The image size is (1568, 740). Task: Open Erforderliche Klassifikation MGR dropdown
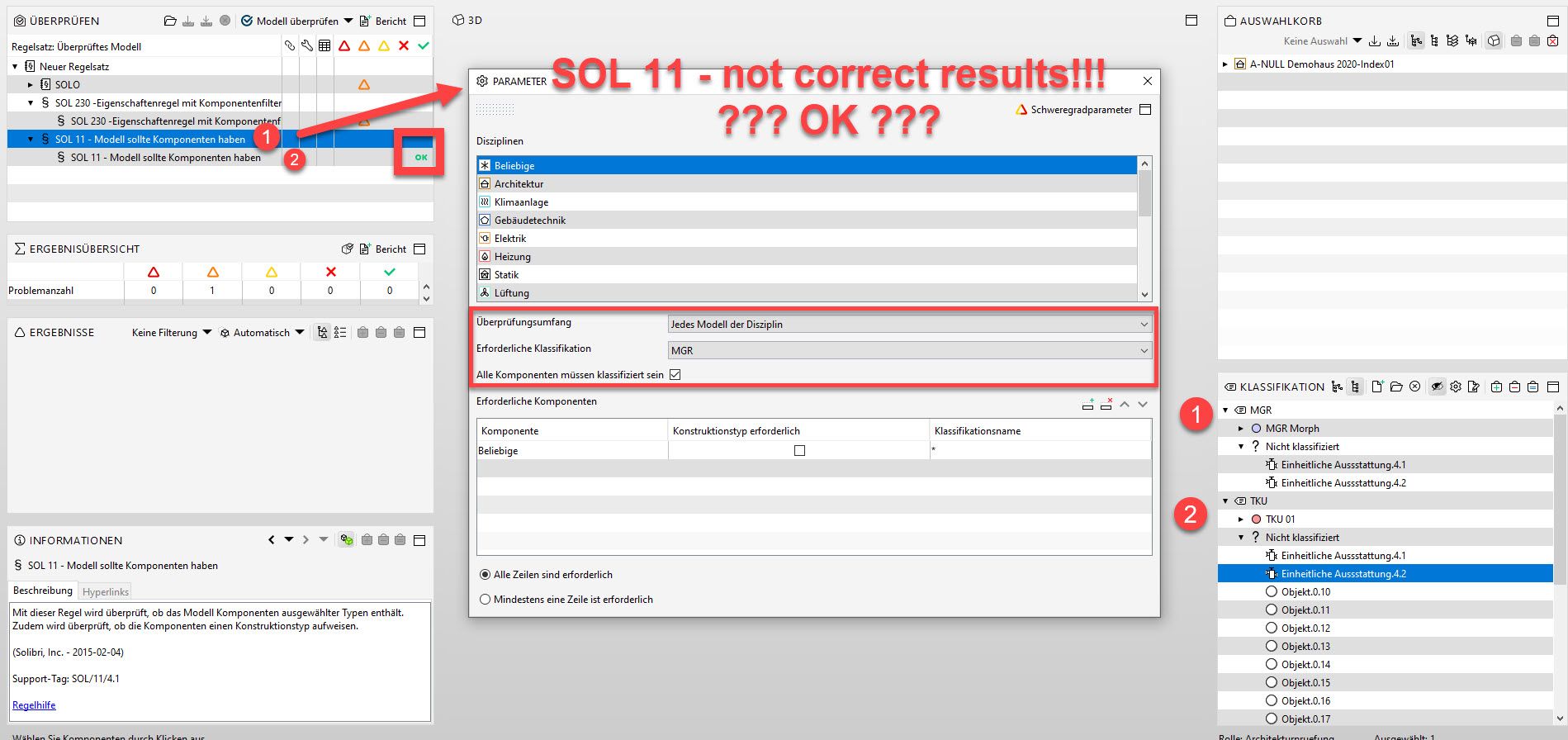[909, 350]
